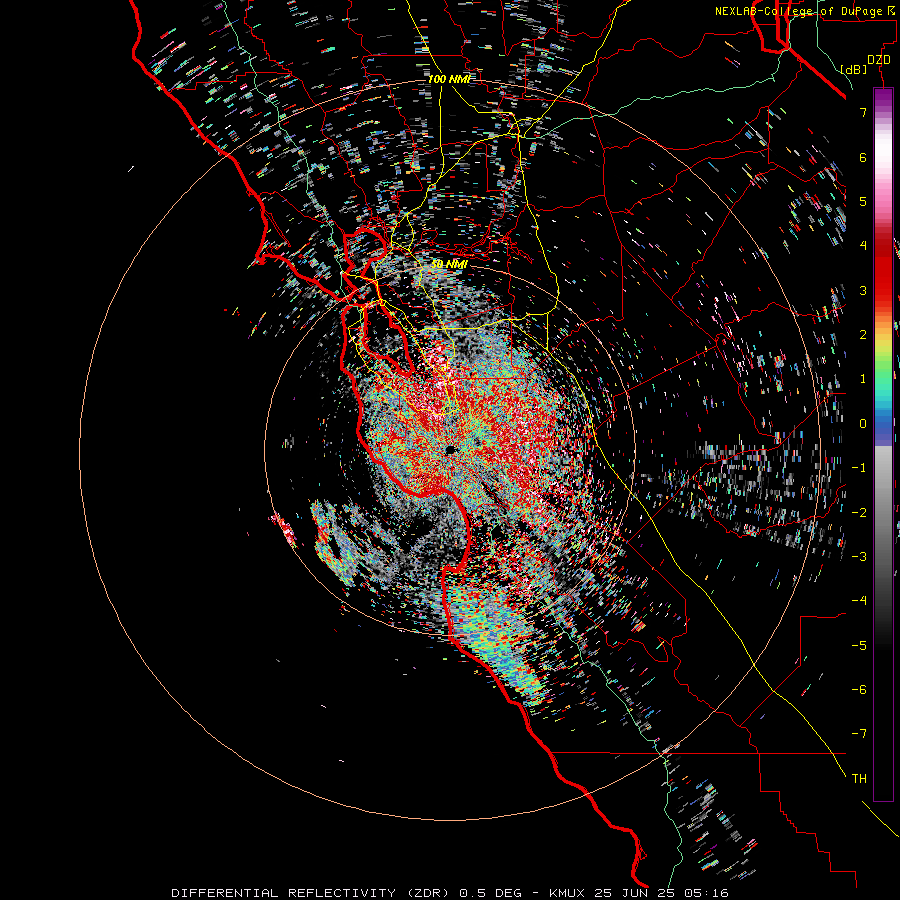Click the 4 value on color scale
The width and height of the screenshot is (900, 900).
tap(863, 246)
